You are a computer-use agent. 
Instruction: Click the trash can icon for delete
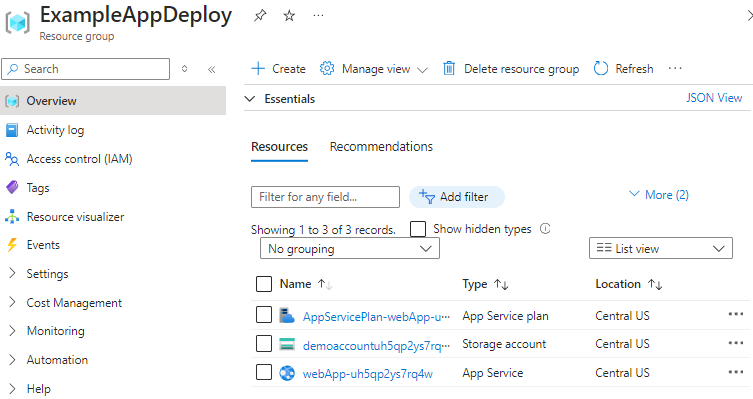tap(449, 69)
